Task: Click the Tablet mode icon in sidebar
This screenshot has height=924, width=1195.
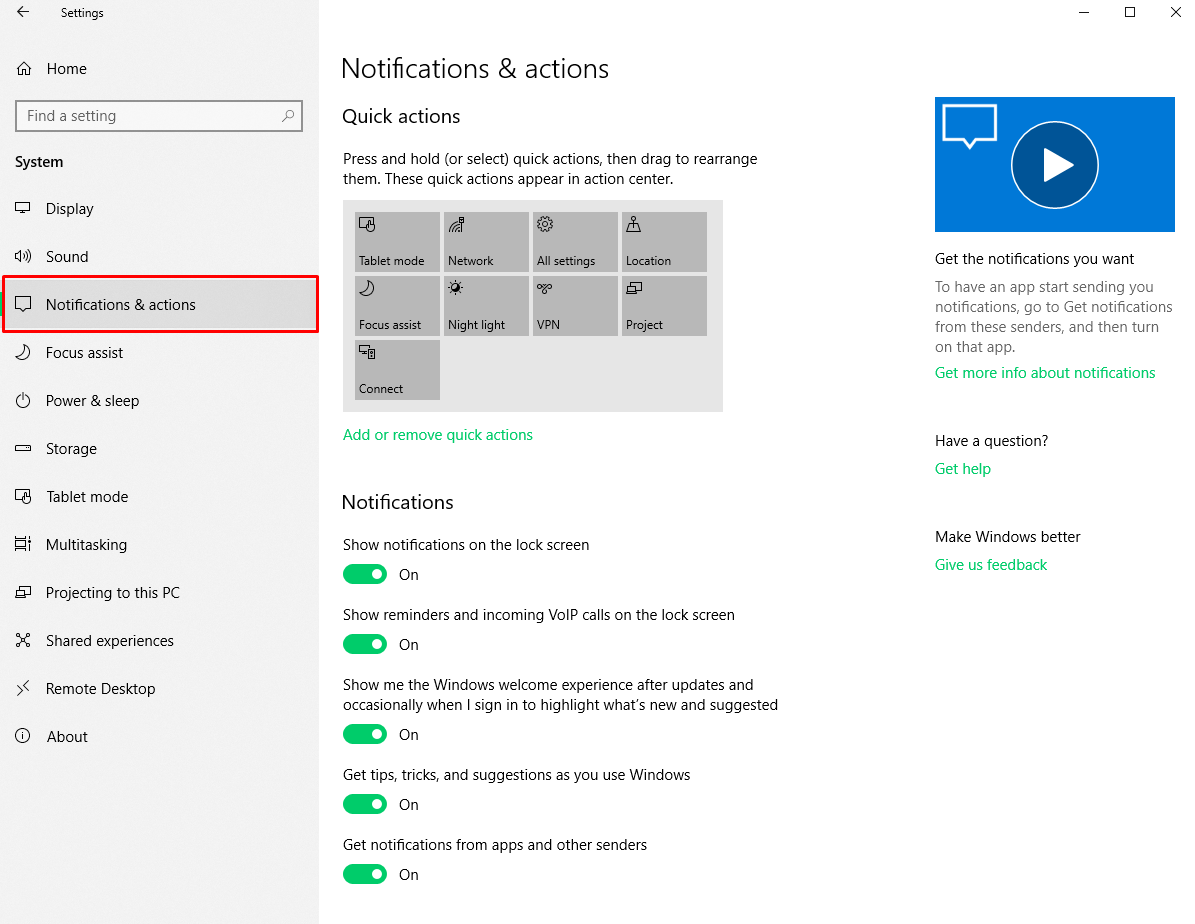Action: 23,496
